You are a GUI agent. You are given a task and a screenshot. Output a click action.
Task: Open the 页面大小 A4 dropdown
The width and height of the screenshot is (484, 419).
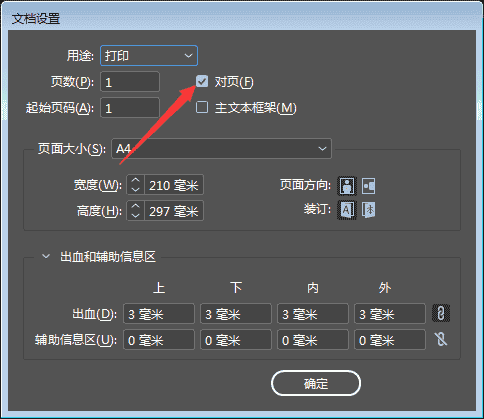(x=221, y=148)
